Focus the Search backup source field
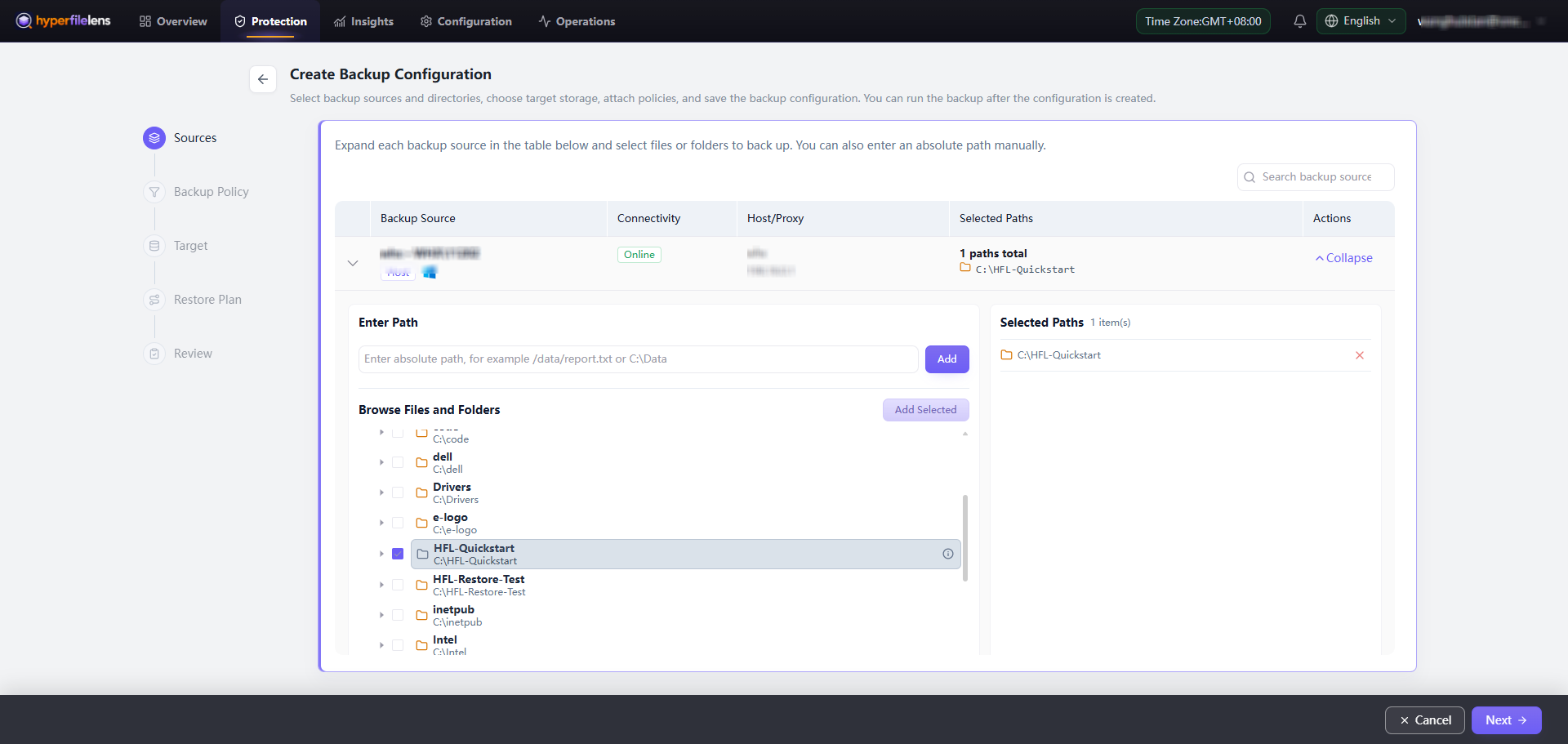This screenshot has height=744, width=1568. click(x=1316, y=177)
